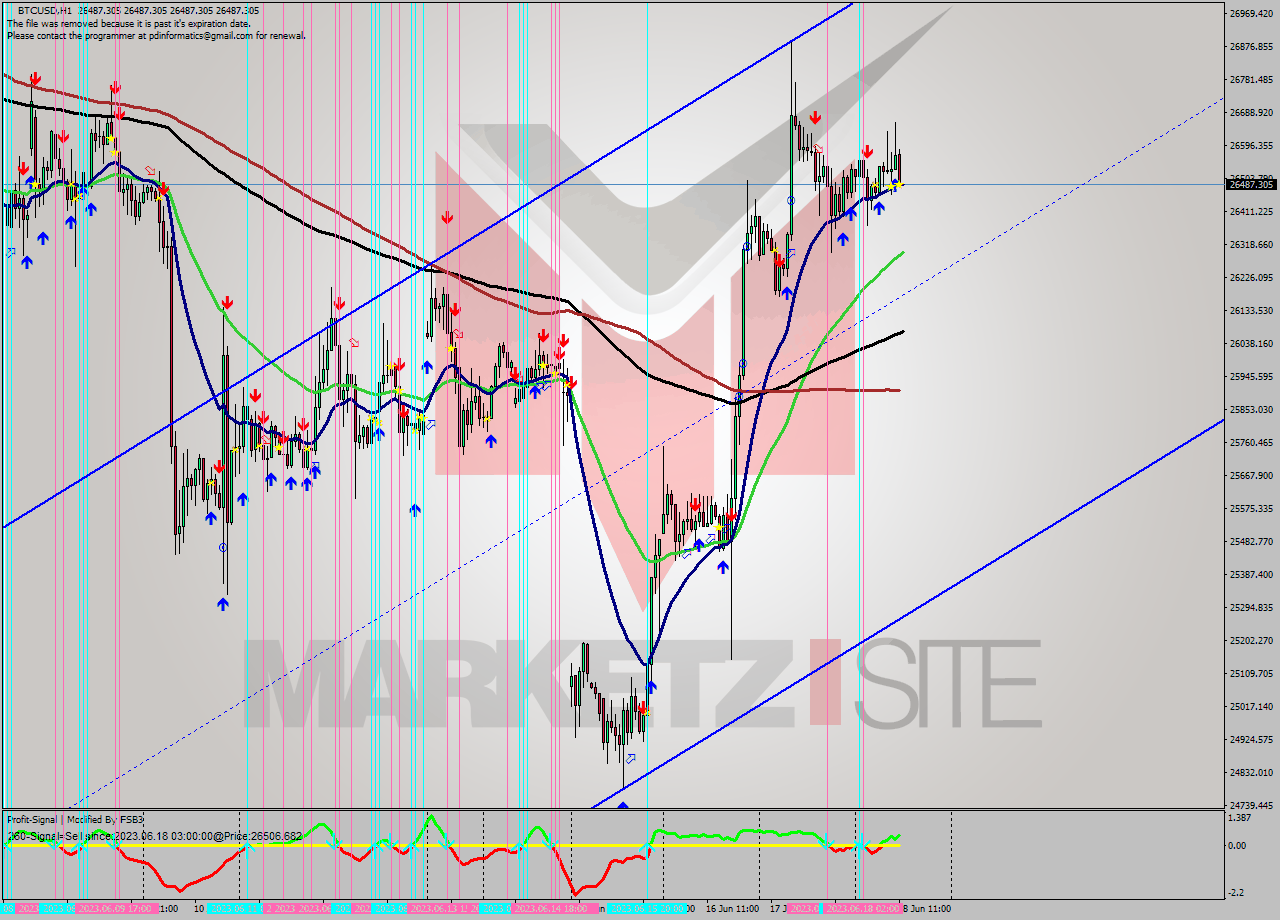Click the 26226.095 price axis label

[x=1251, y=278]
